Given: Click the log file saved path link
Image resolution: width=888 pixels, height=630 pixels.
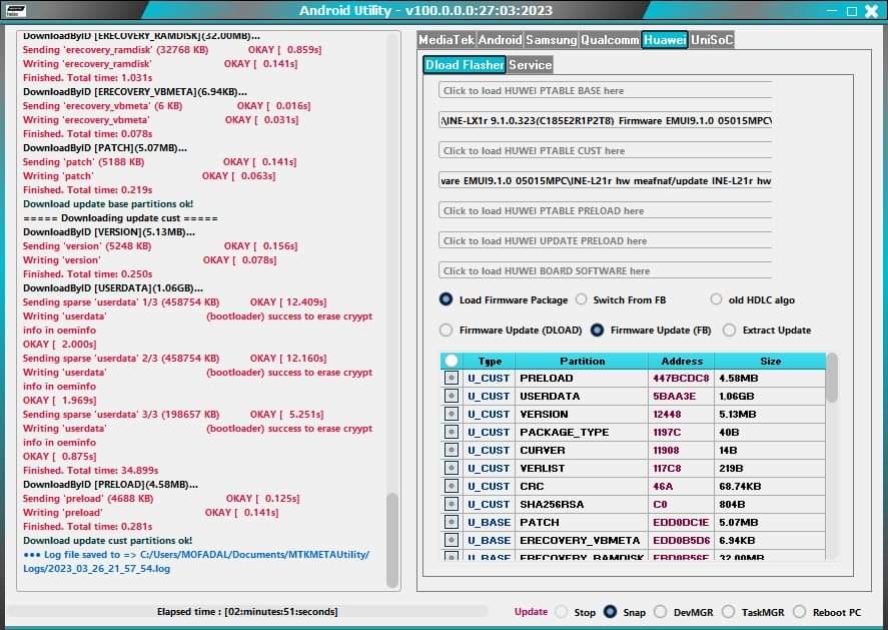Looking at the screenshot, I should [196, 561].
